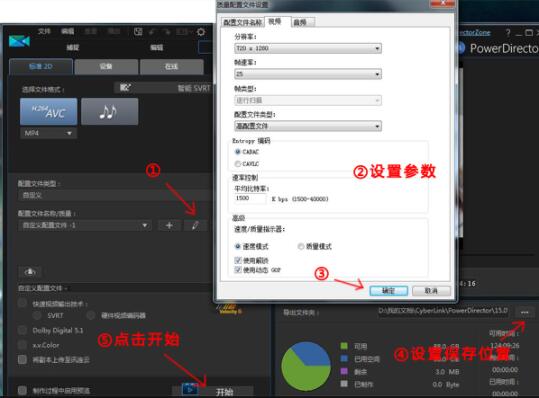Toggle enable preview during production checkbox
The width and height of the screenshot is (539, 398).
(22, 390)
